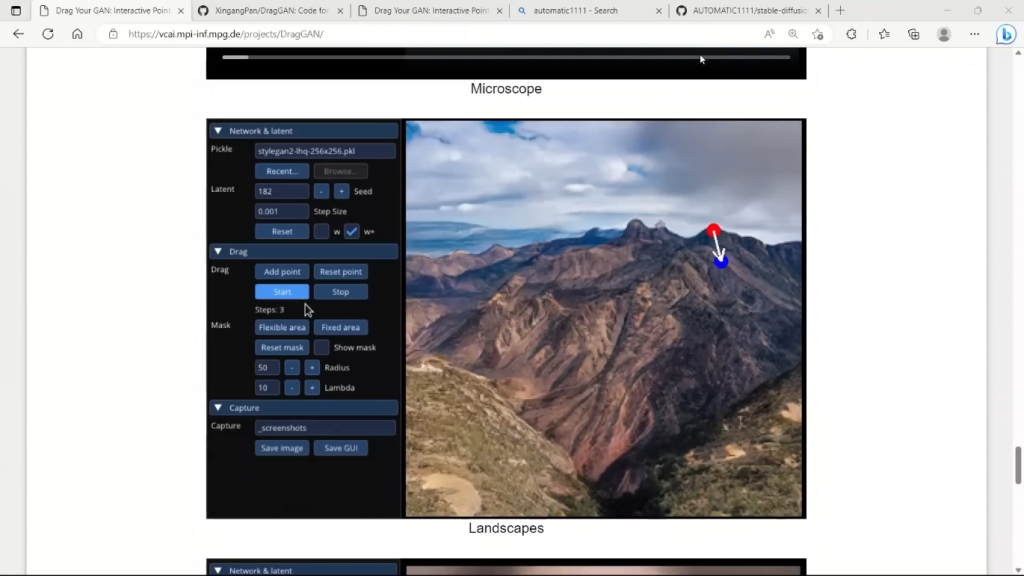
Task: Seek the Microscope video progress bar
Action: pyautogui.click(x=506, y=57)
